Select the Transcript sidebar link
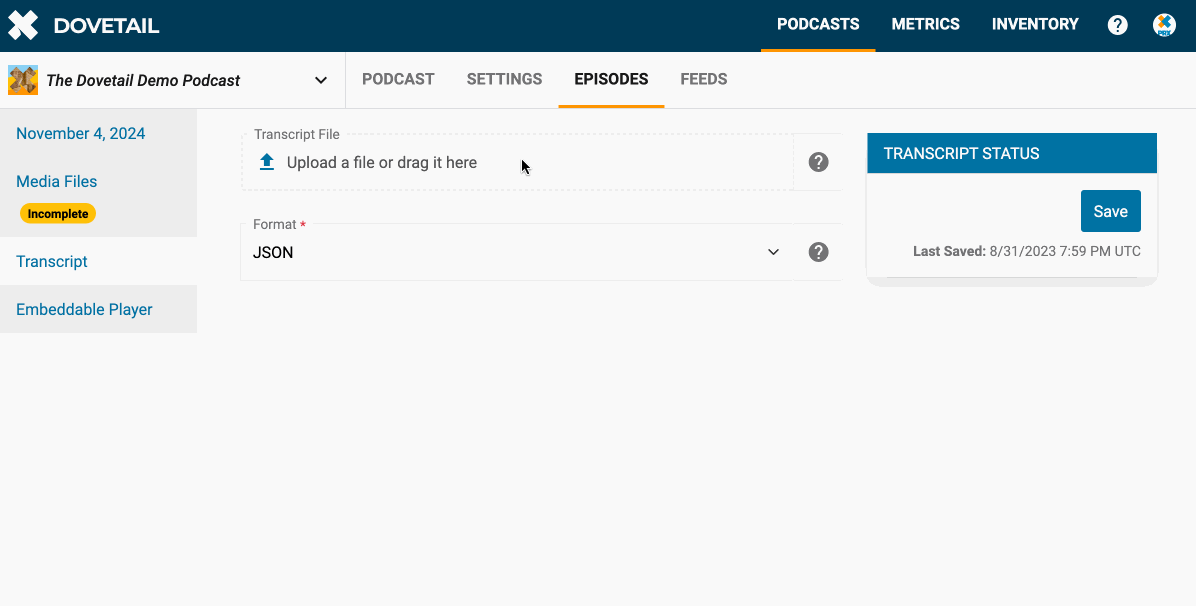The image size is (1196, 606). pos(52,261)
